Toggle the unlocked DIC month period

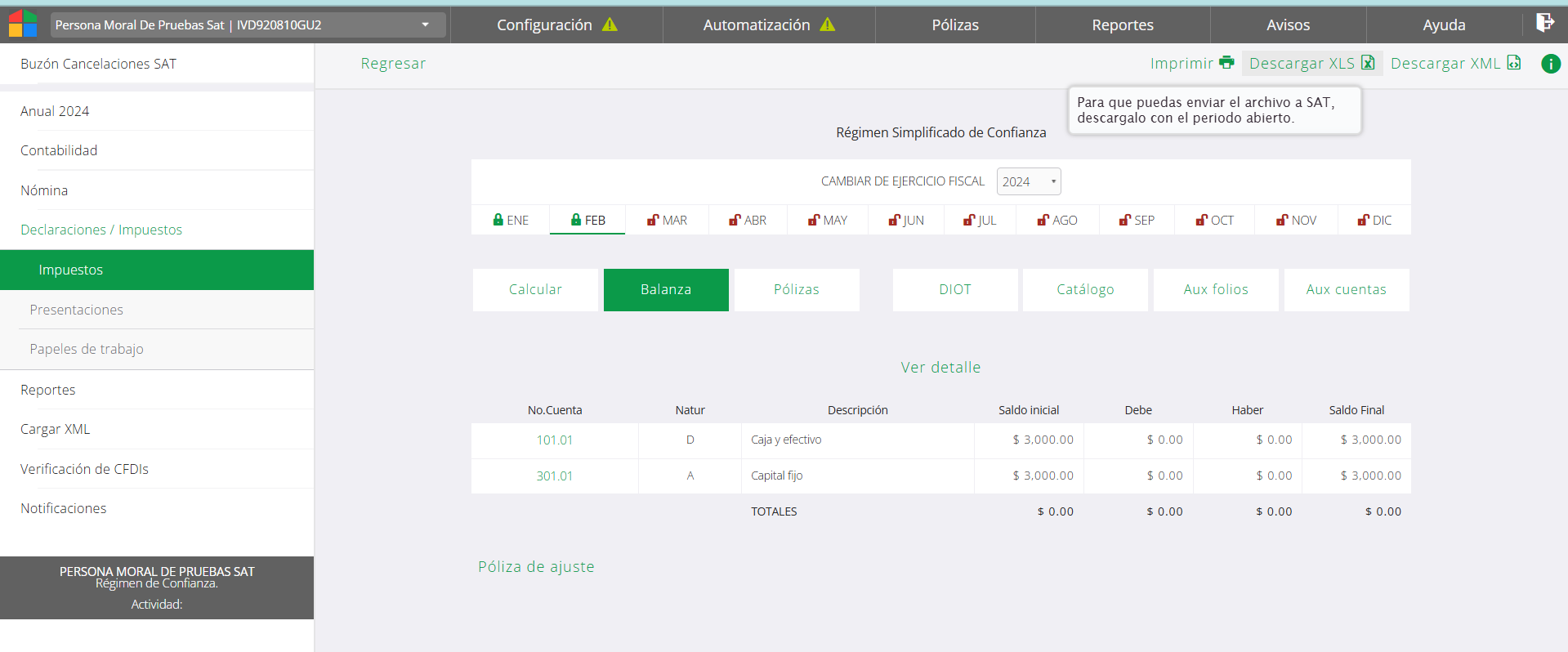[x=1374, y=221]
